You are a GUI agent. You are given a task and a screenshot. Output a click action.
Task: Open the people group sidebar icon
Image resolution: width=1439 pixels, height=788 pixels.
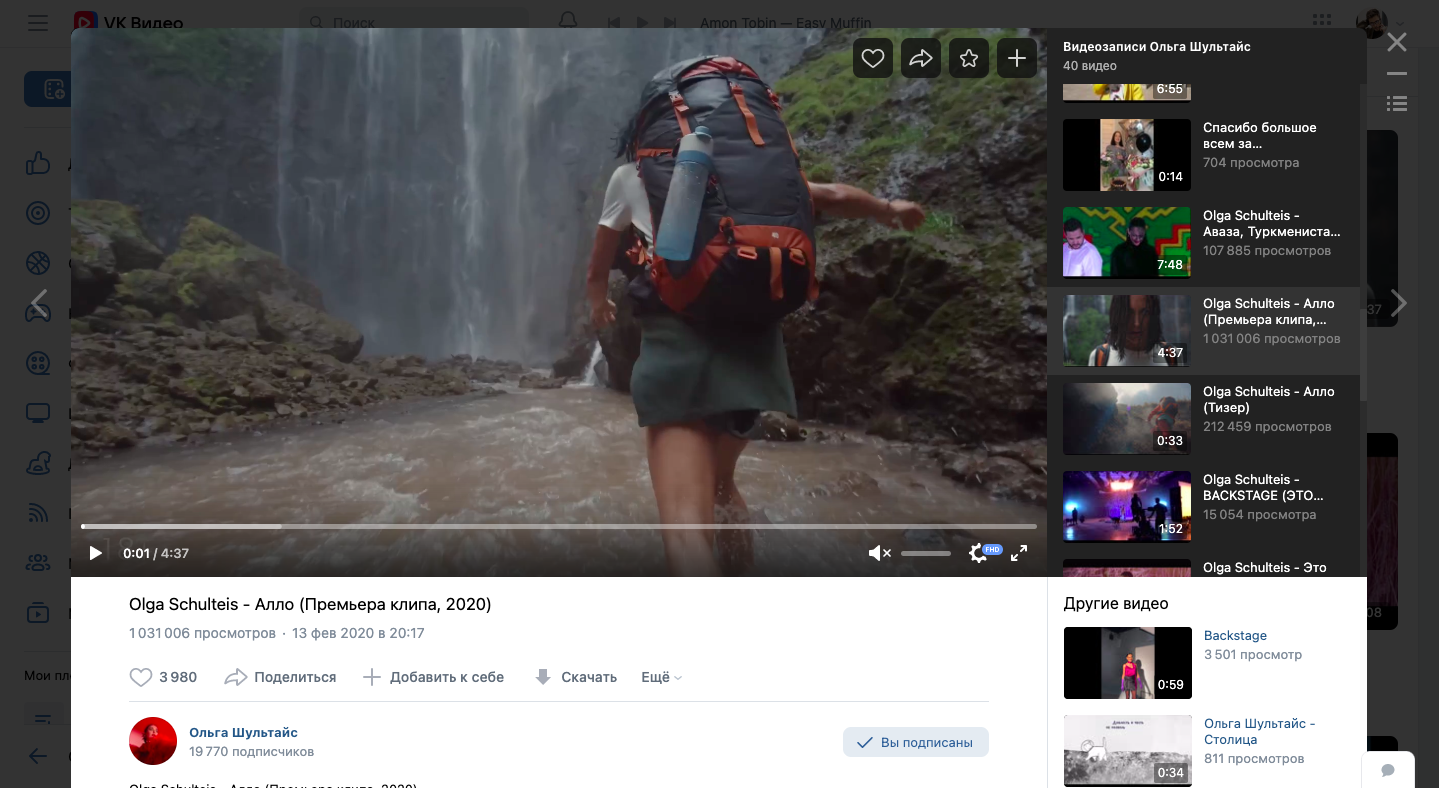38,563
